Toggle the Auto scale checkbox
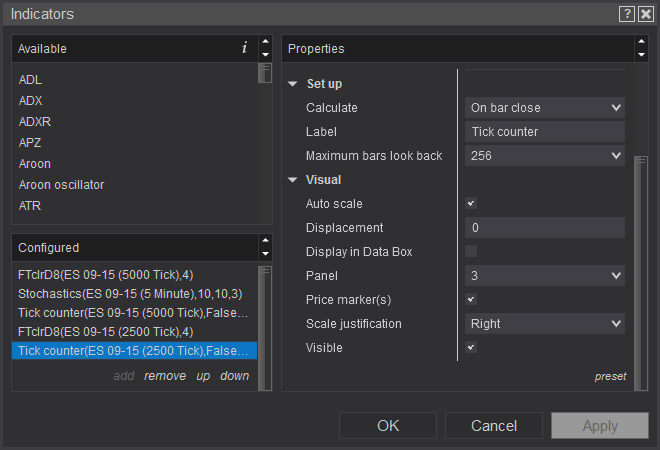Viewport: 660px width, 450px height. coord(472,204)
